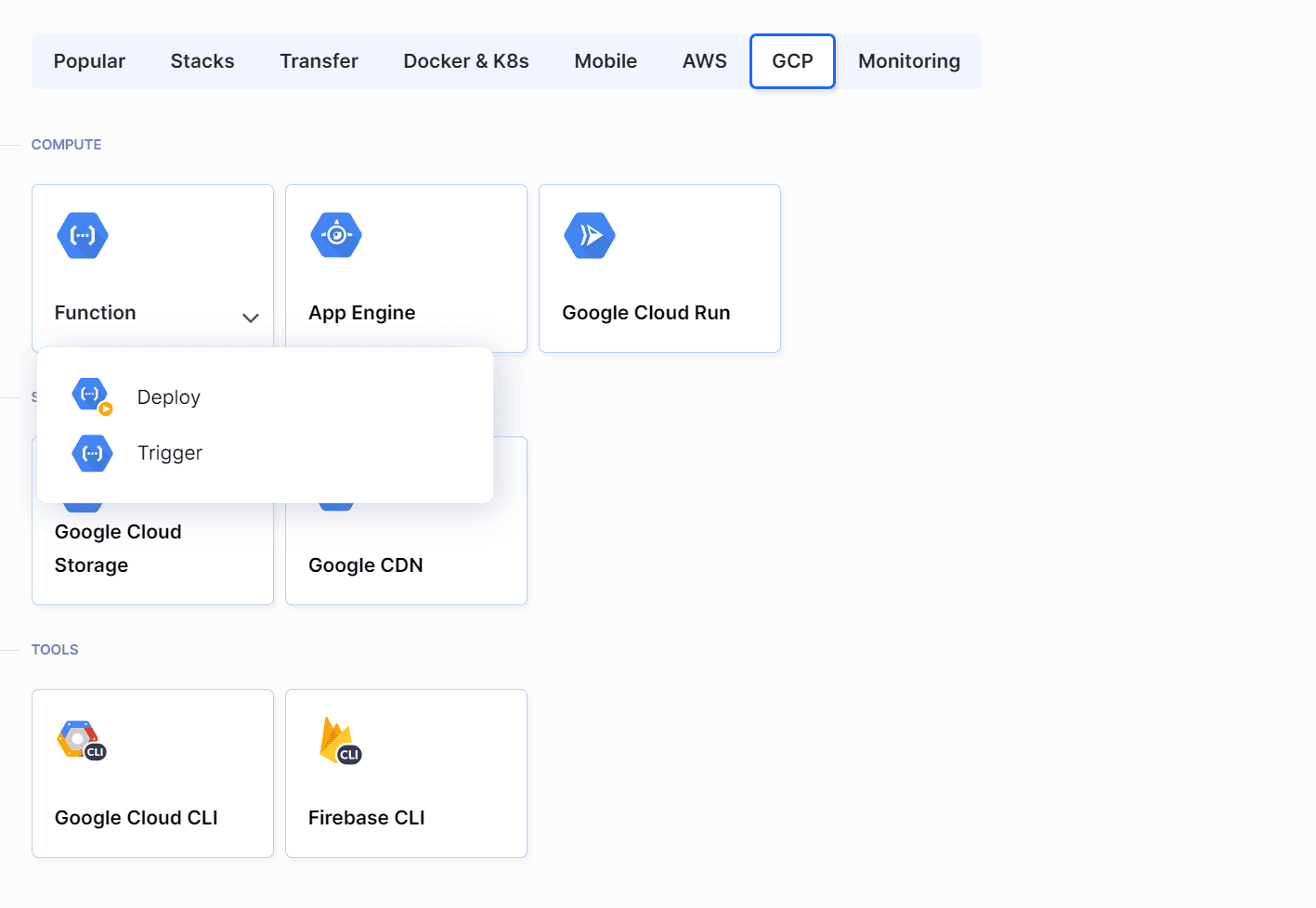1316x908 pixels.
Task: Click the App Engine icon
Action: pyautogui.click(x=336, y=235)
